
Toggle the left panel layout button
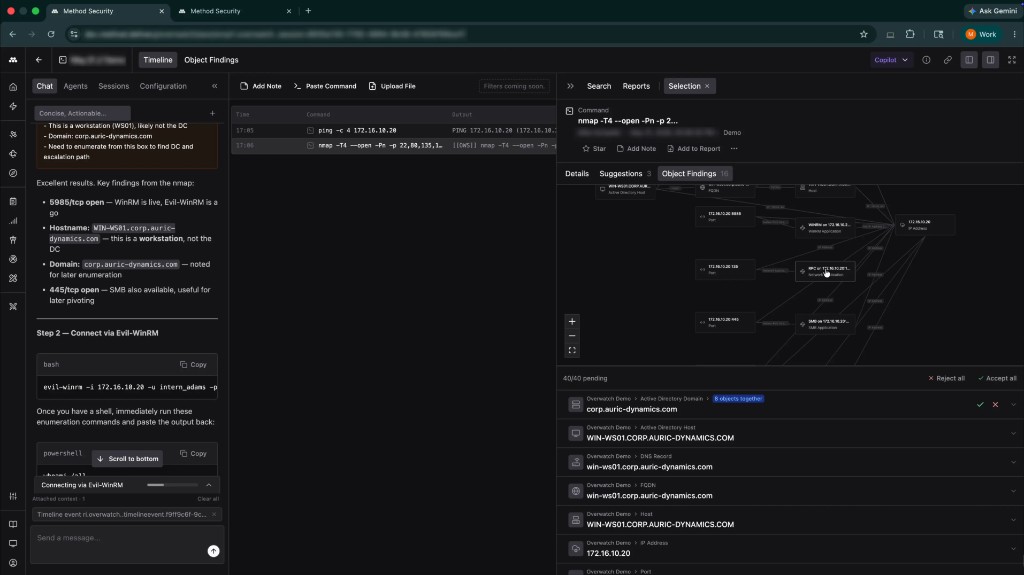[969, 59]
